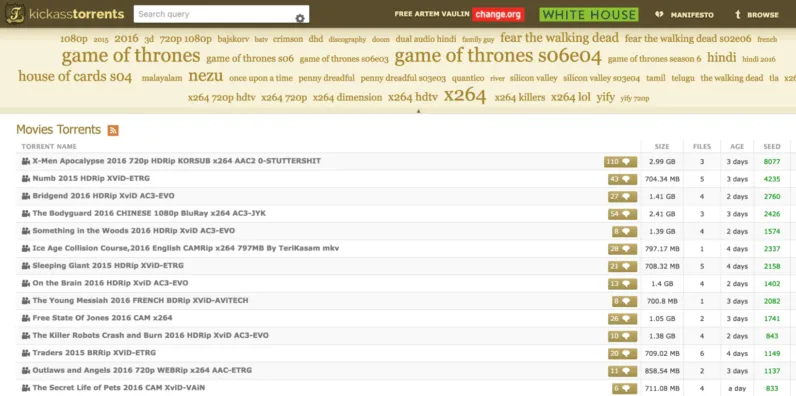Click the Movies Torrents RSS feed icon

pos(113,130)
